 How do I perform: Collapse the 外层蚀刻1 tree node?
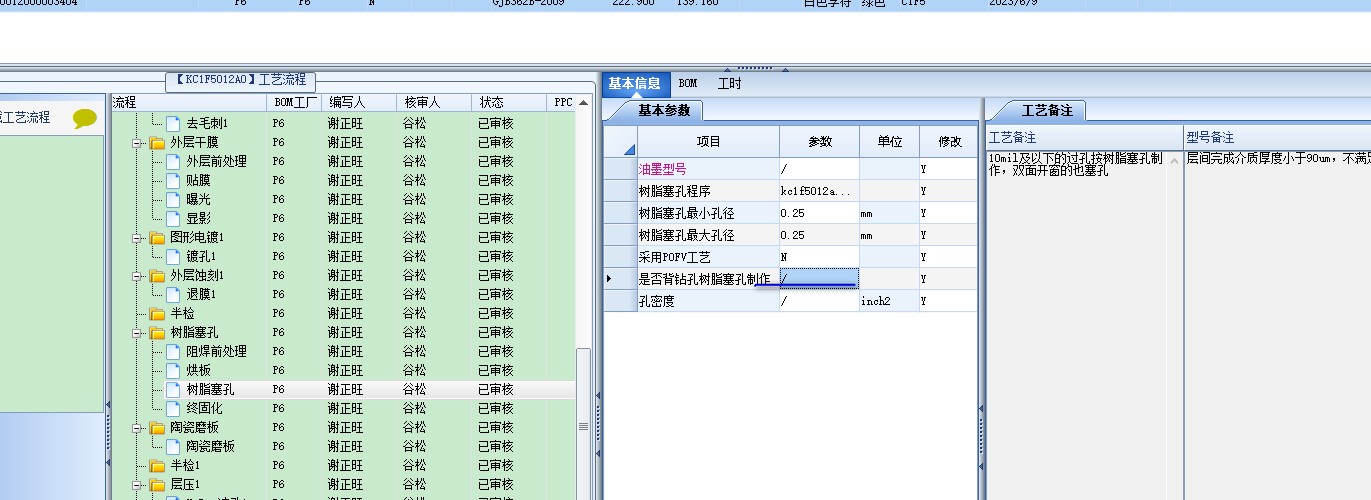[138, 275]
